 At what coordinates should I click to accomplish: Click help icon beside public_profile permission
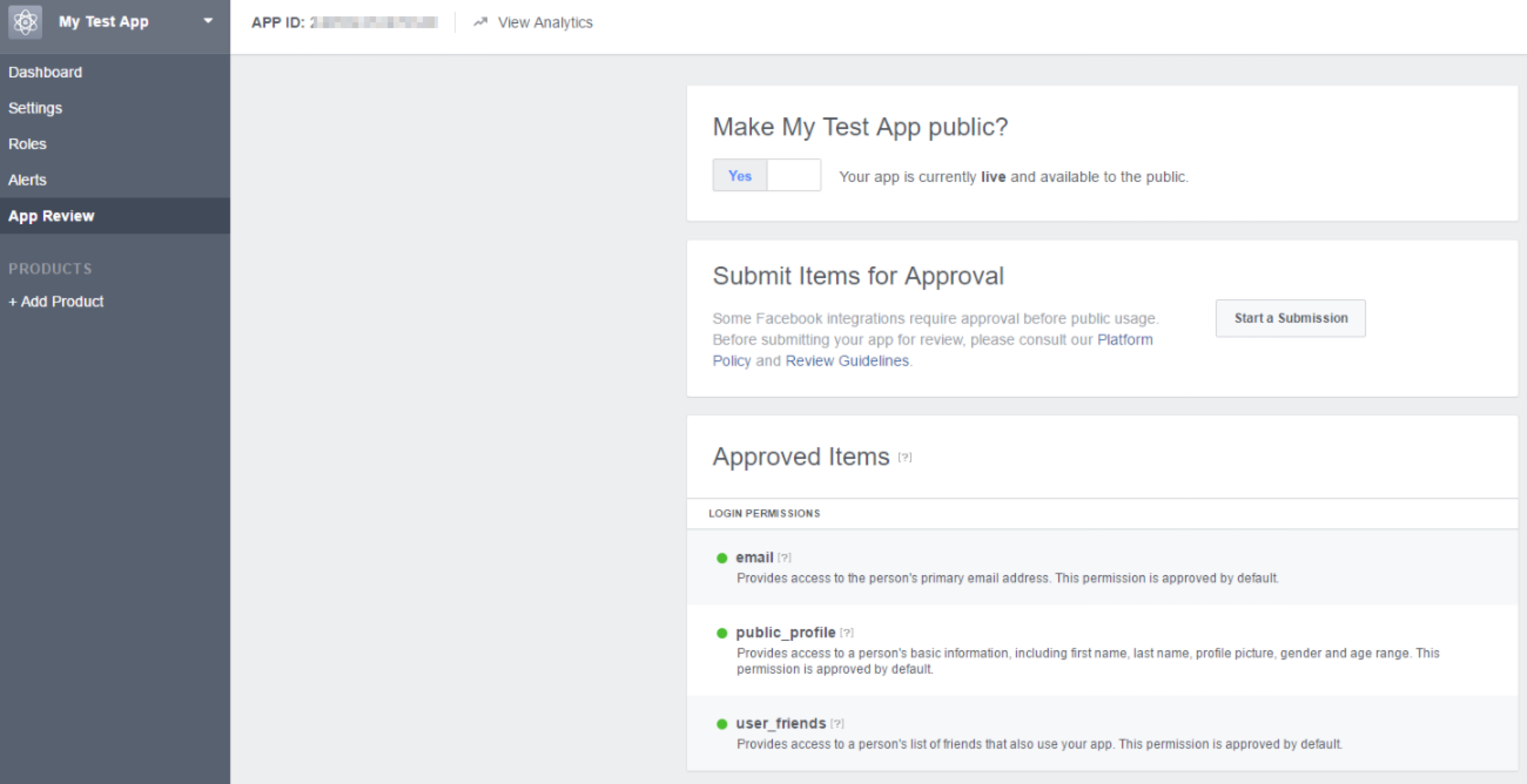coord(846,632)
